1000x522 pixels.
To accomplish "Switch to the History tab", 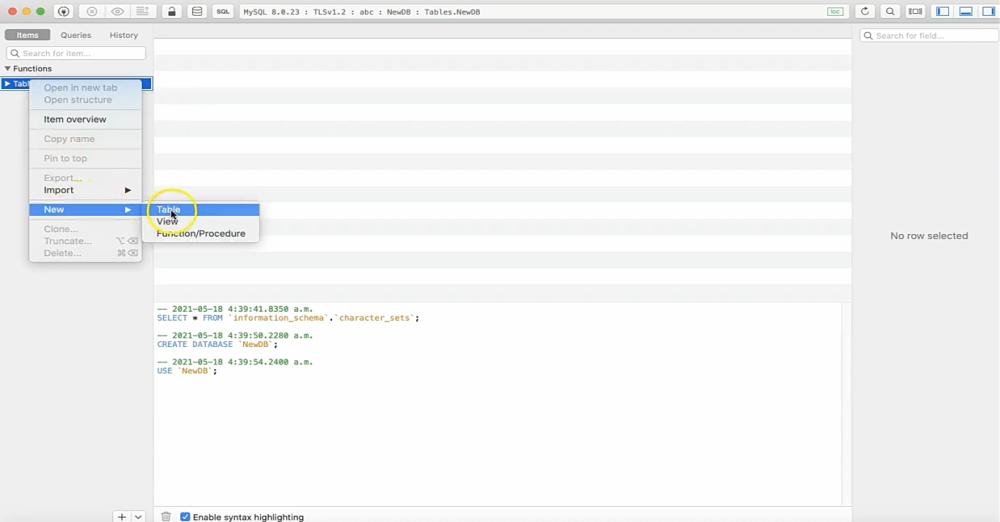I will pyautogui.click(x=124, y=35).
